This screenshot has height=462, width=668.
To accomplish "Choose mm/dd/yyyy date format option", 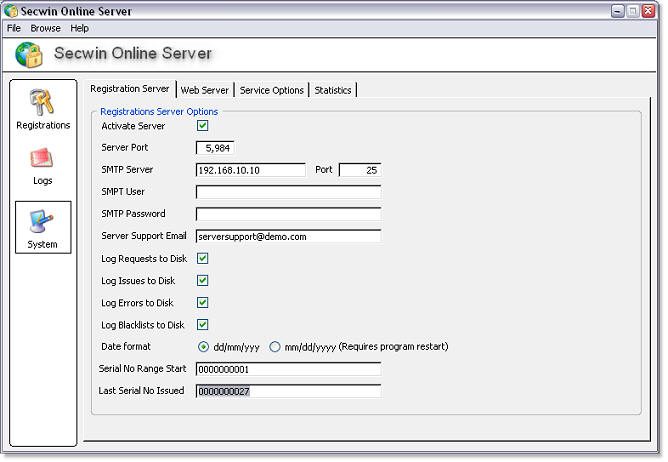I will [x=275, y=347].
